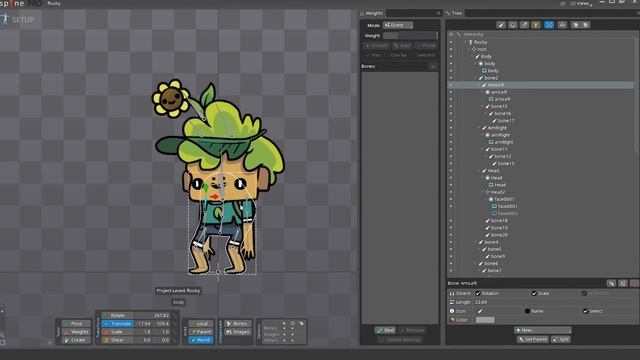Open the New... dropdown button
The width and height of the screenshot is (640, 360).
[x=542, y=330]
